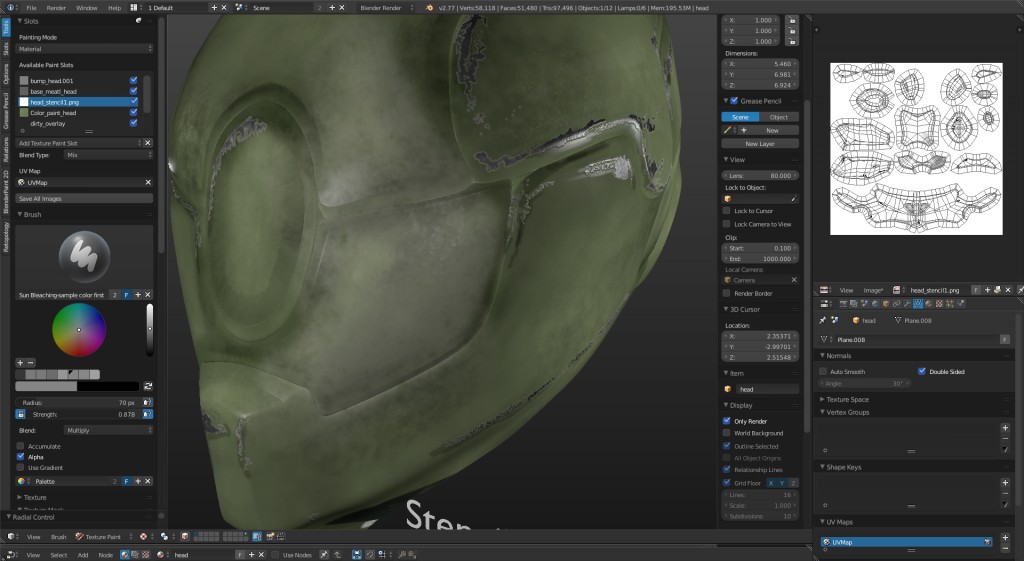Viewport: 1024px width, 561px height.
Task: Open the Render menu
Action: coord(56,7)
